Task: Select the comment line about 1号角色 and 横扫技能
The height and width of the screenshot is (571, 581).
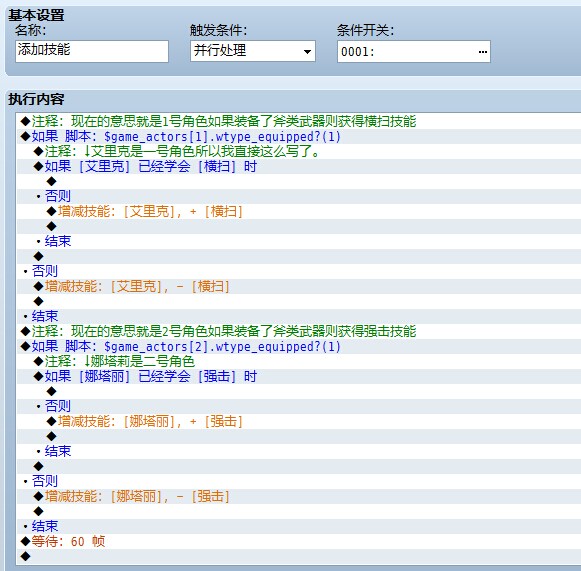Action: click(x=299, y=121)
